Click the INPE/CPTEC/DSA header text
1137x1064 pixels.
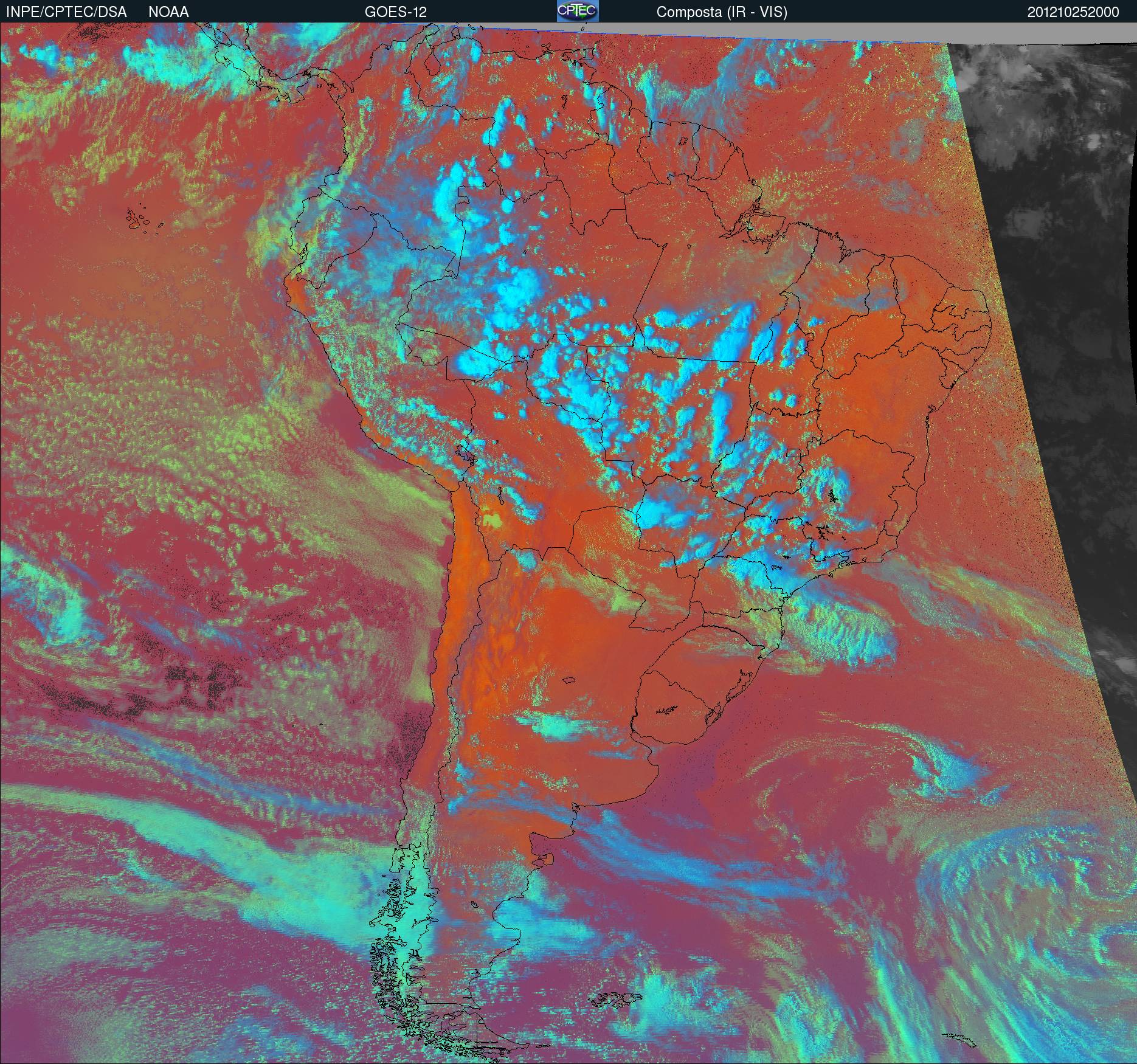[x=66, y=12]
